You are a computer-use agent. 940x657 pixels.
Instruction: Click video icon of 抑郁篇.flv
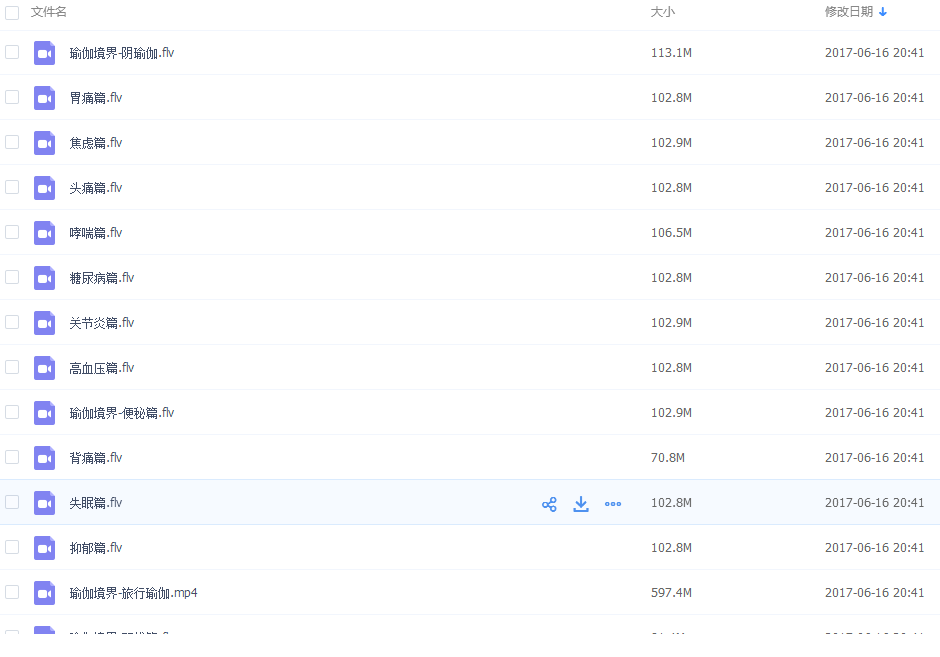(x=44, y=547)
